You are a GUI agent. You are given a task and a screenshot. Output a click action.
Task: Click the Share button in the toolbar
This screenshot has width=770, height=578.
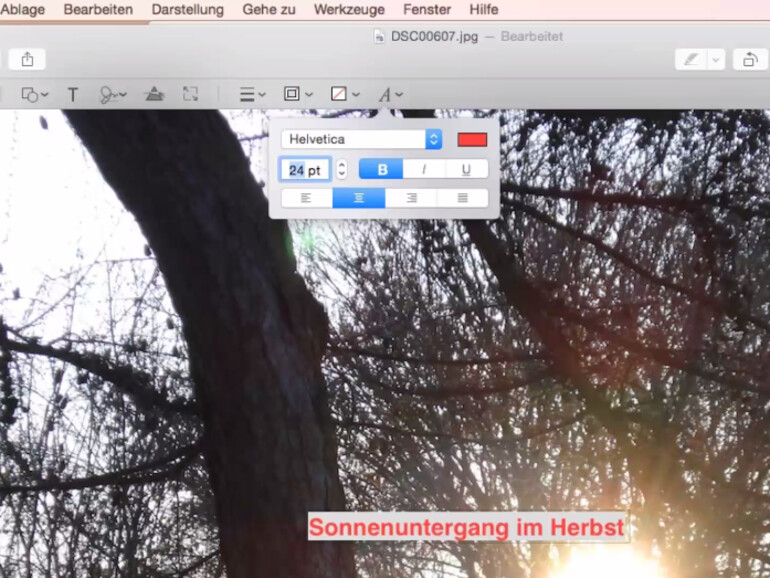[x=28, y=59]
